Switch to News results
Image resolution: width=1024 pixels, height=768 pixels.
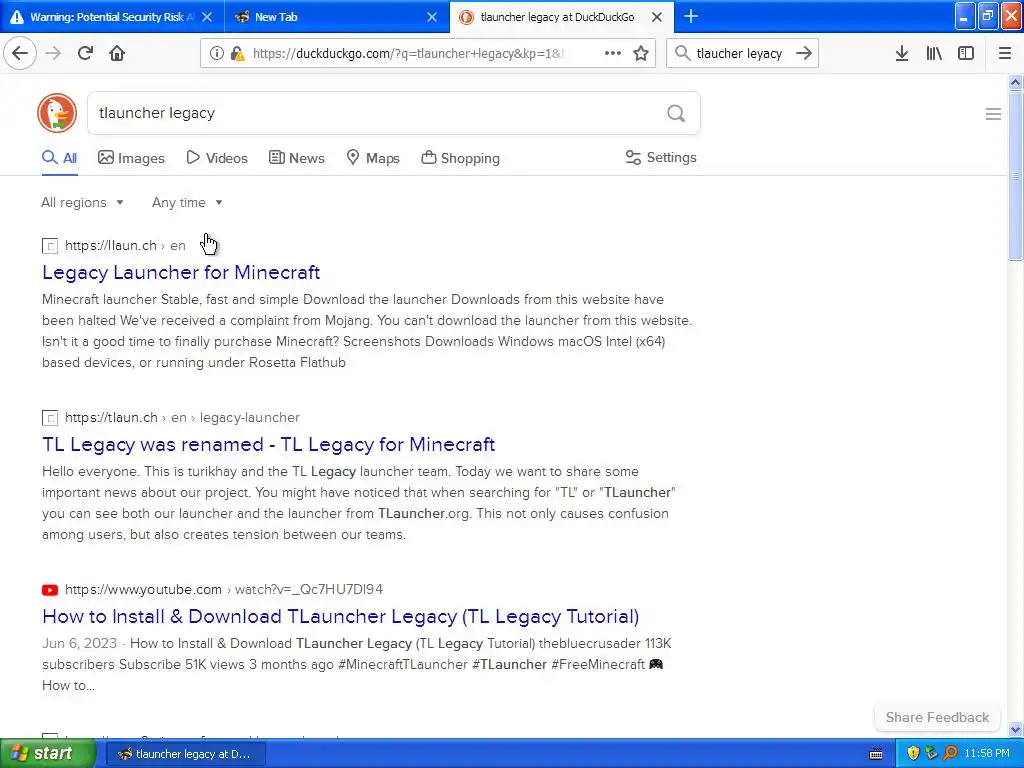coord(296,158)
